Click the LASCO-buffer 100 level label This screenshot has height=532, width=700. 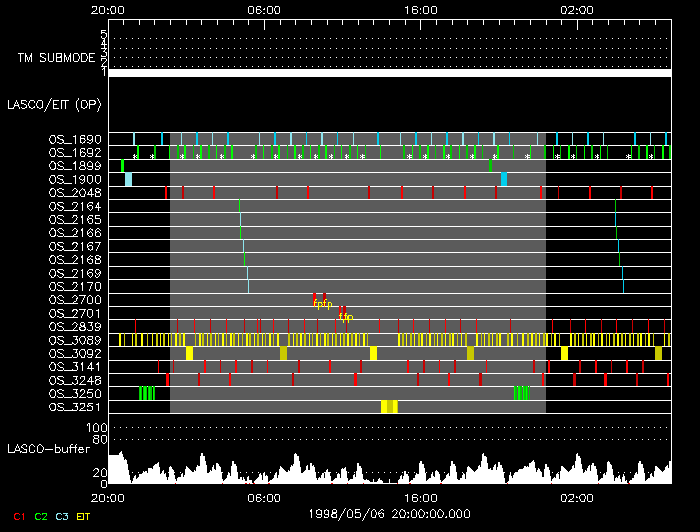96,428
